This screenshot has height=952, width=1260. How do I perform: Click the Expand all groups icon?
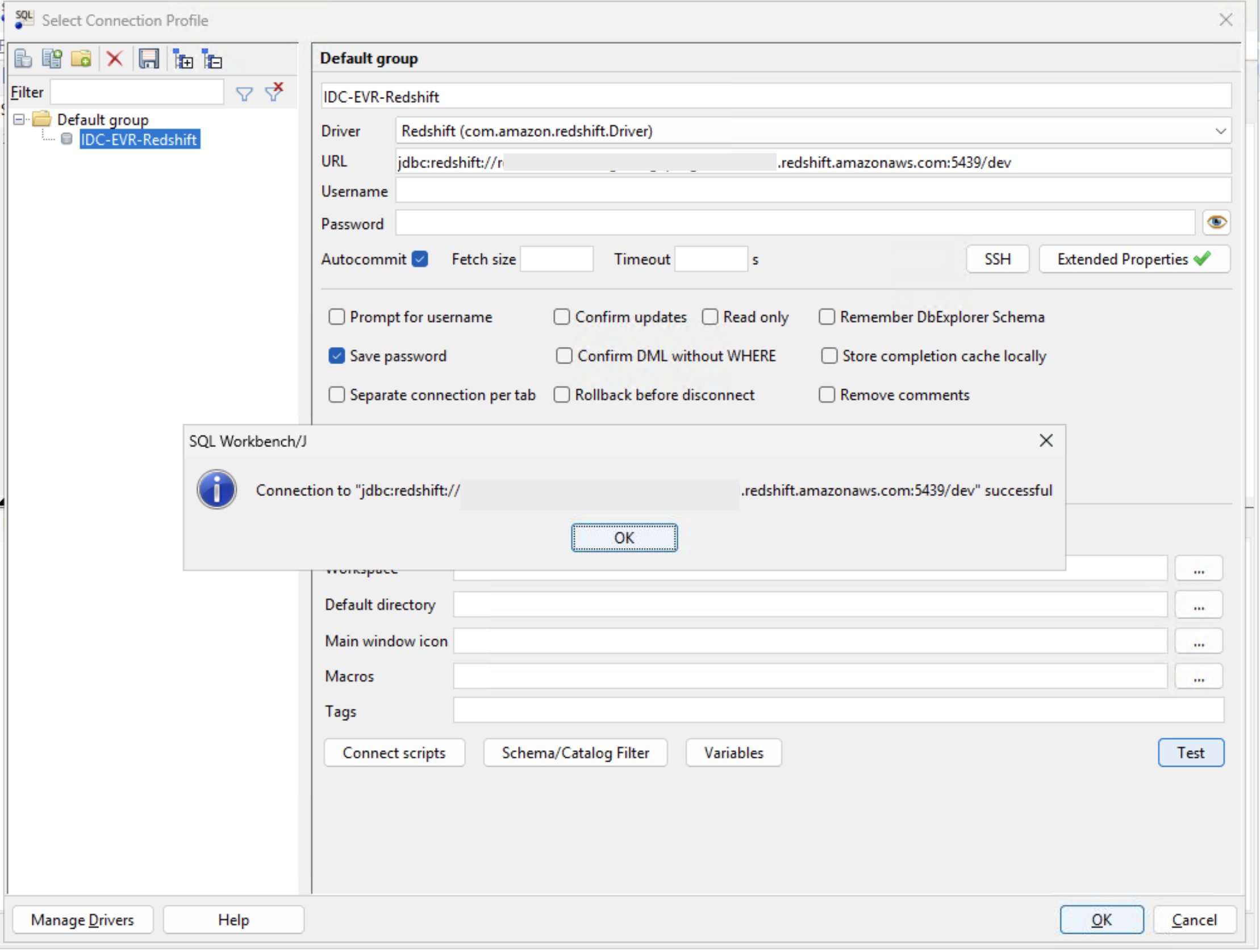pos(183,59)
